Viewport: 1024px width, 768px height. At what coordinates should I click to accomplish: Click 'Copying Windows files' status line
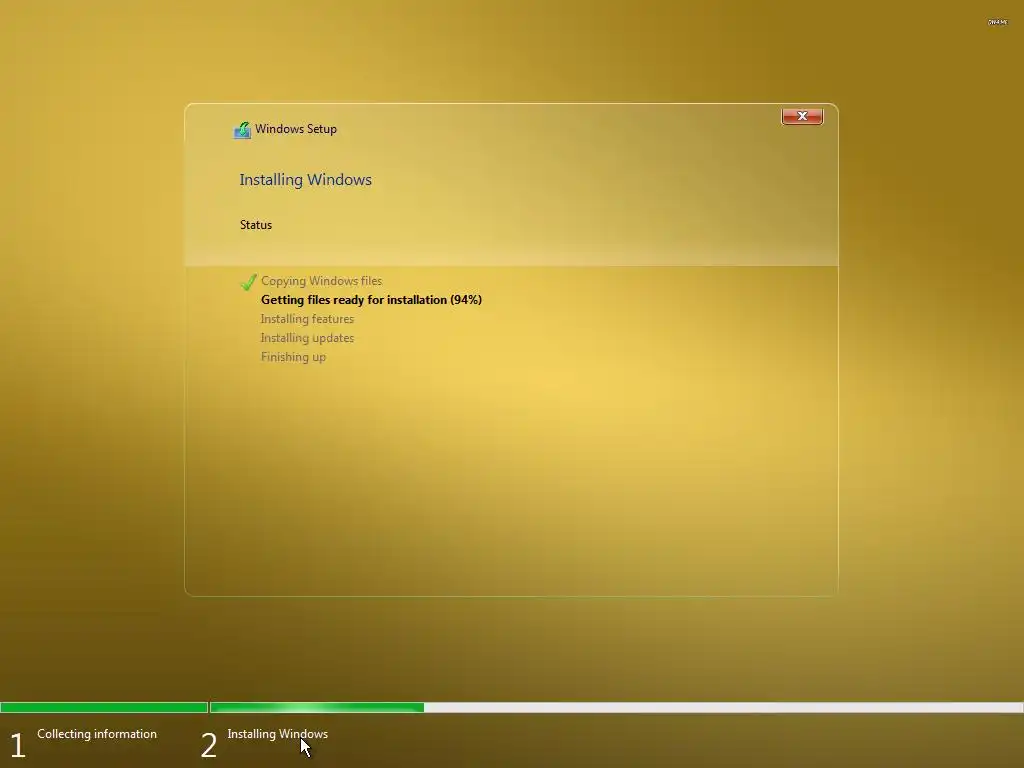(x=321, y=281)
